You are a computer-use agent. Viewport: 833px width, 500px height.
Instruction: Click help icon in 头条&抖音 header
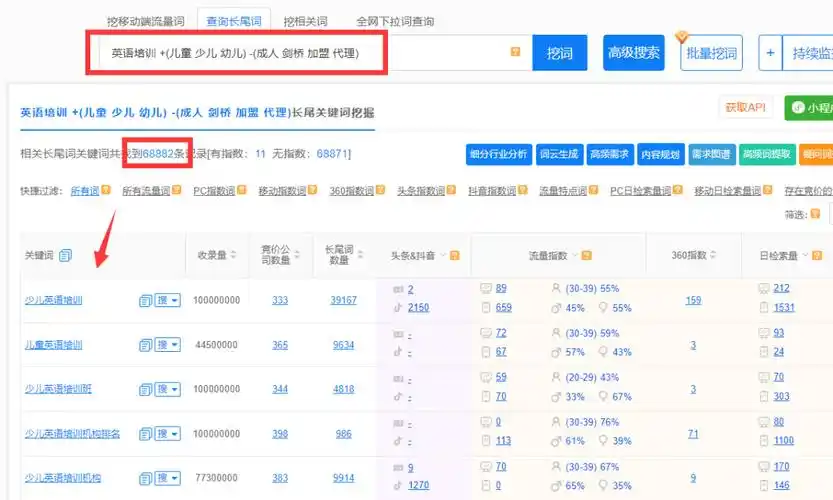tap(455, 256)
